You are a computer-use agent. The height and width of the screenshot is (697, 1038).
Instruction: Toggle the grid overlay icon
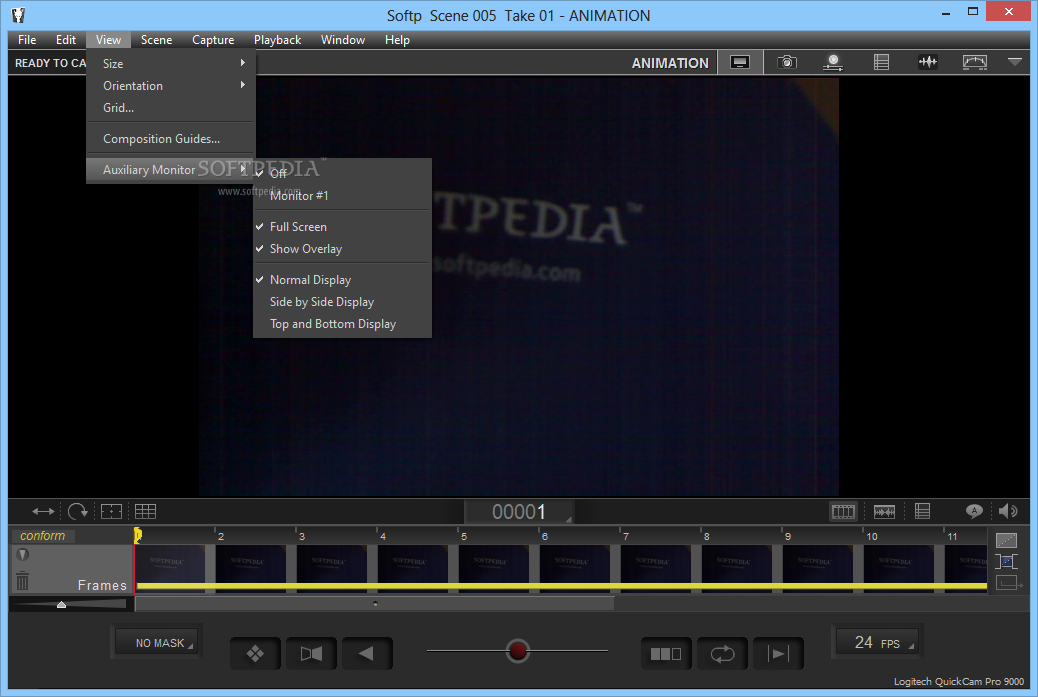pyautogui.click(x=145, y=511)
